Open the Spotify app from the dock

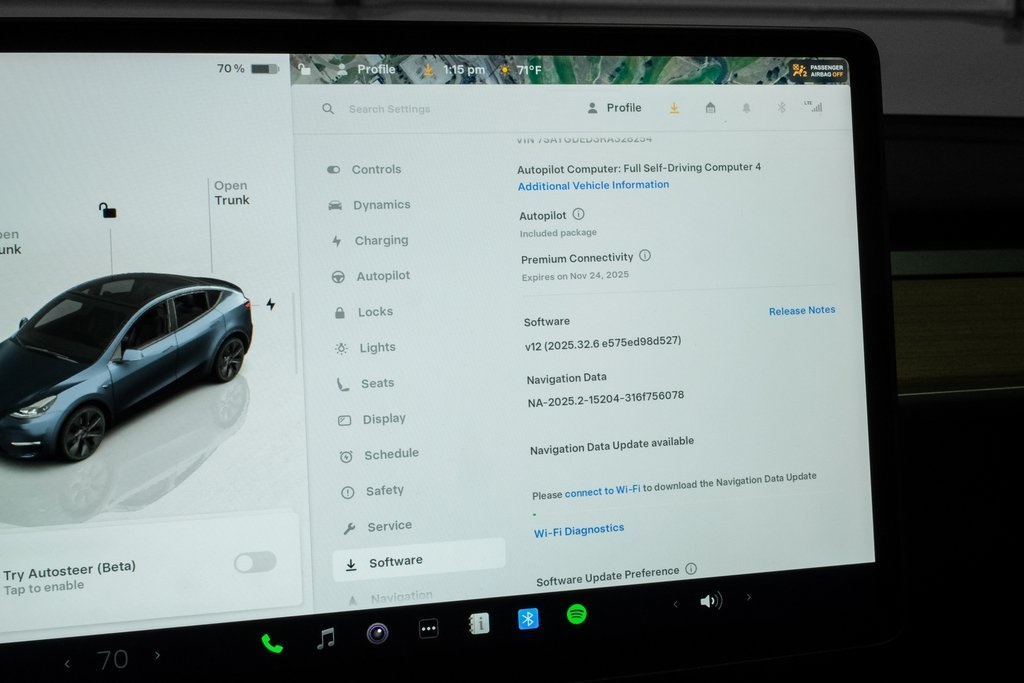pyautogui.click(x=578, y=618)
